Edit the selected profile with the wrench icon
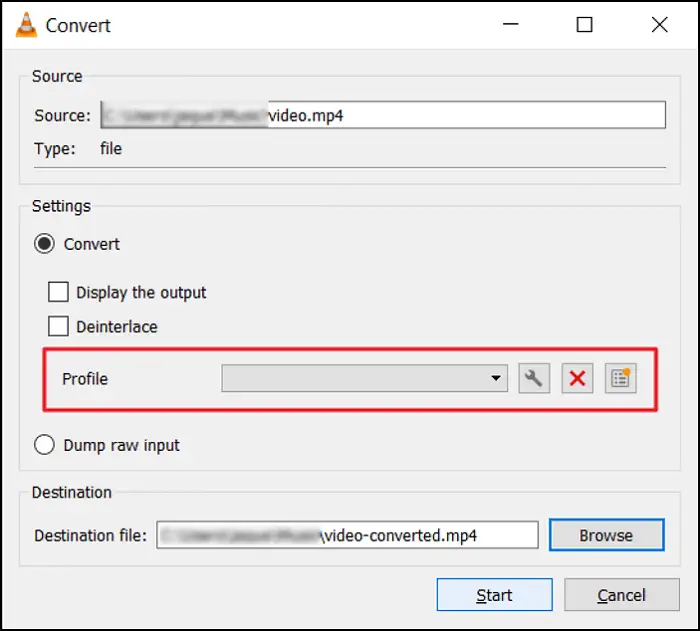 click(534, 379)
